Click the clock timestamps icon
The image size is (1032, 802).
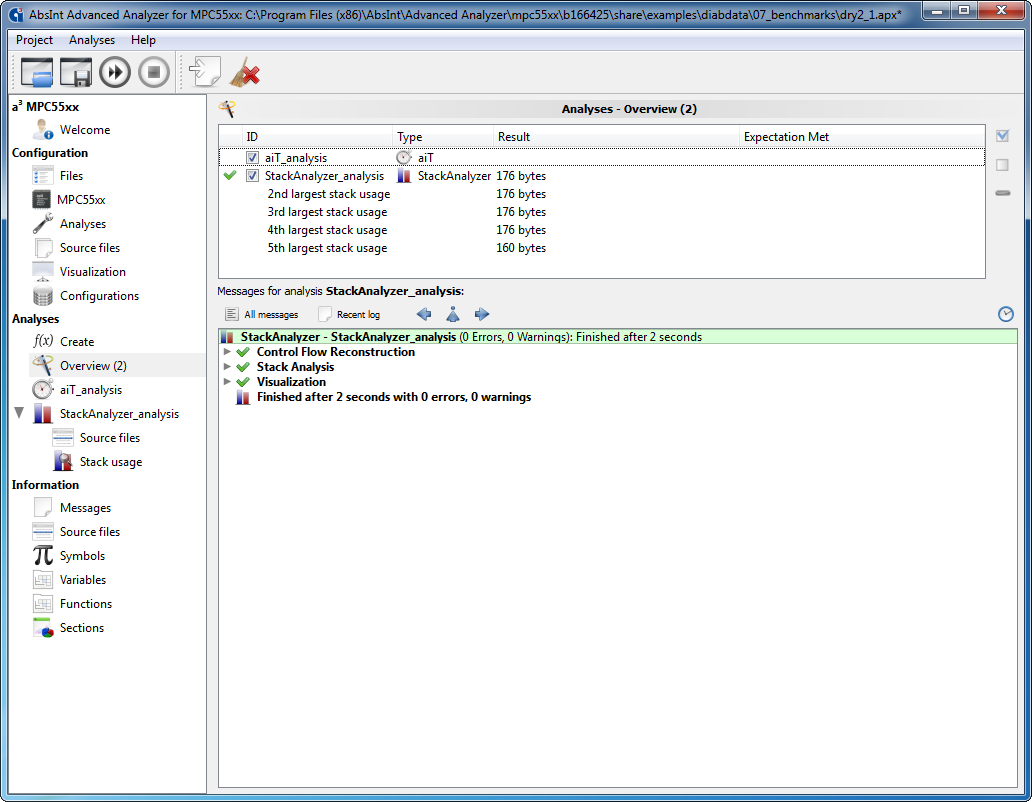coord(1006,314)
